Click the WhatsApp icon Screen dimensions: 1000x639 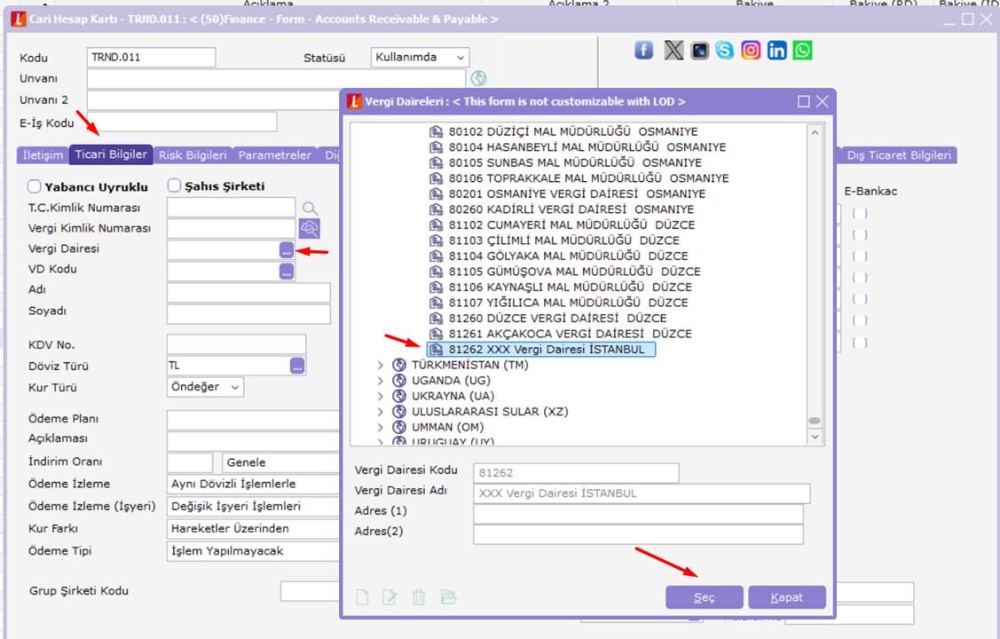coord(803,50)
